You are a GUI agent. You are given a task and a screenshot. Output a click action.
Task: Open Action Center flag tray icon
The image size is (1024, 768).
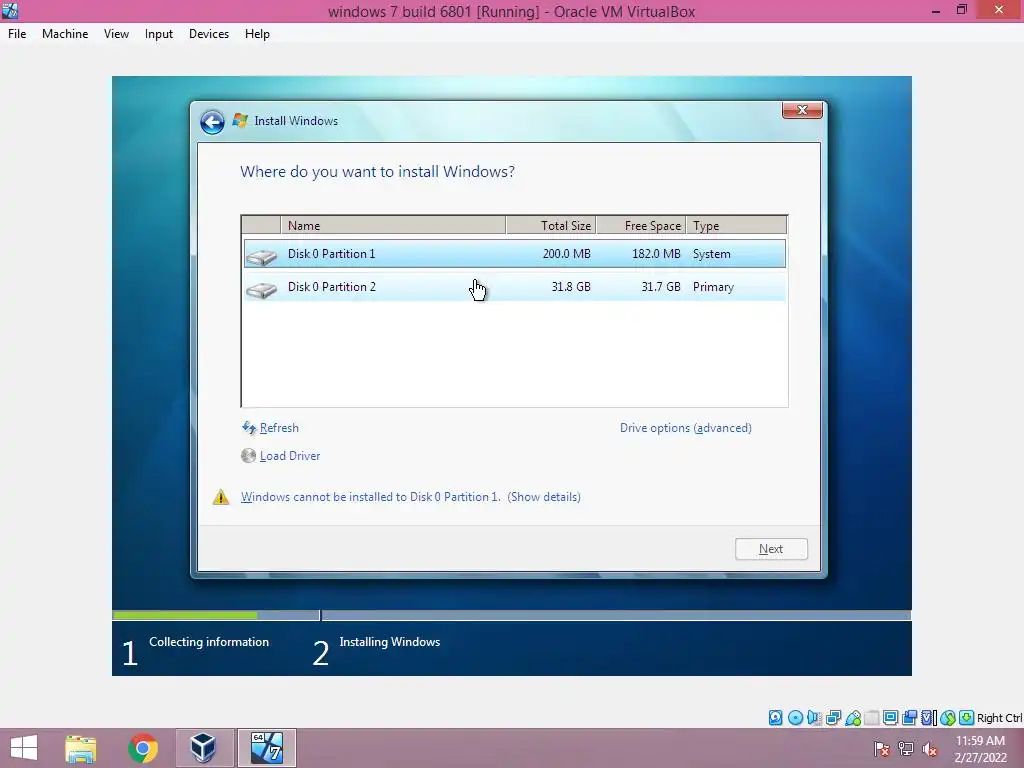pyautogui.click(x=882, y=749)
